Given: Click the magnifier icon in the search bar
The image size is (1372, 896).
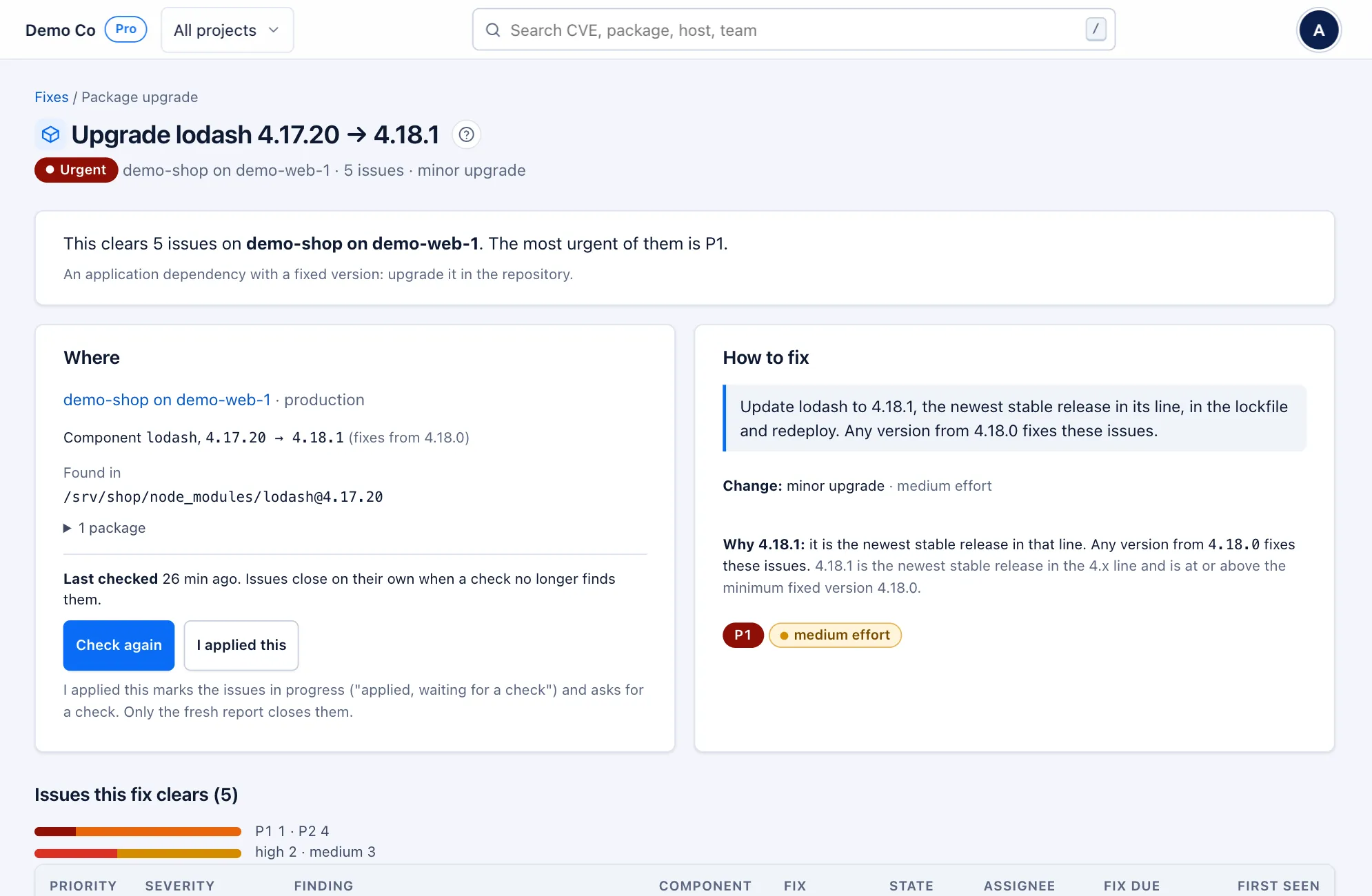Looking at the screenshot, I should [493, 30].
